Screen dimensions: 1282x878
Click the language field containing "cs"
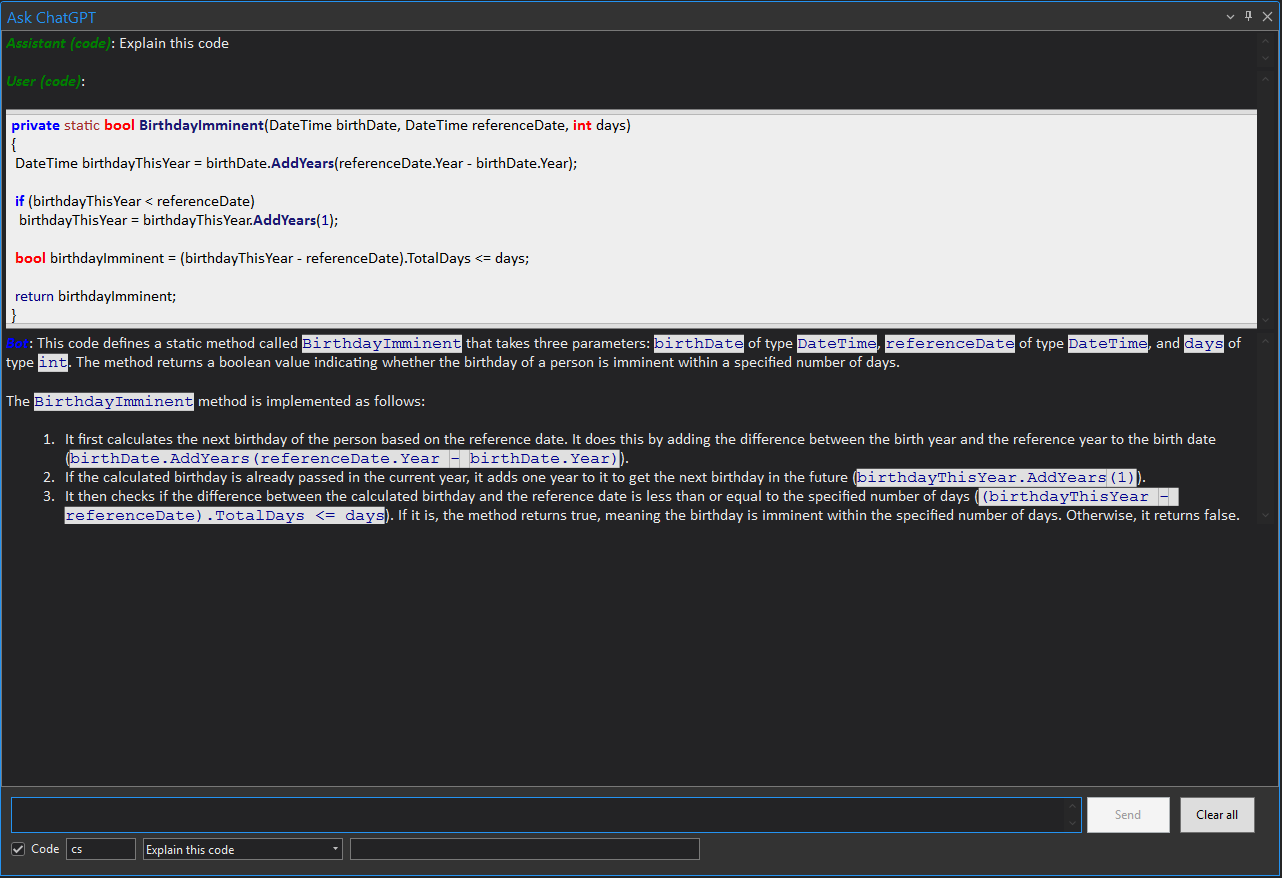100,849
